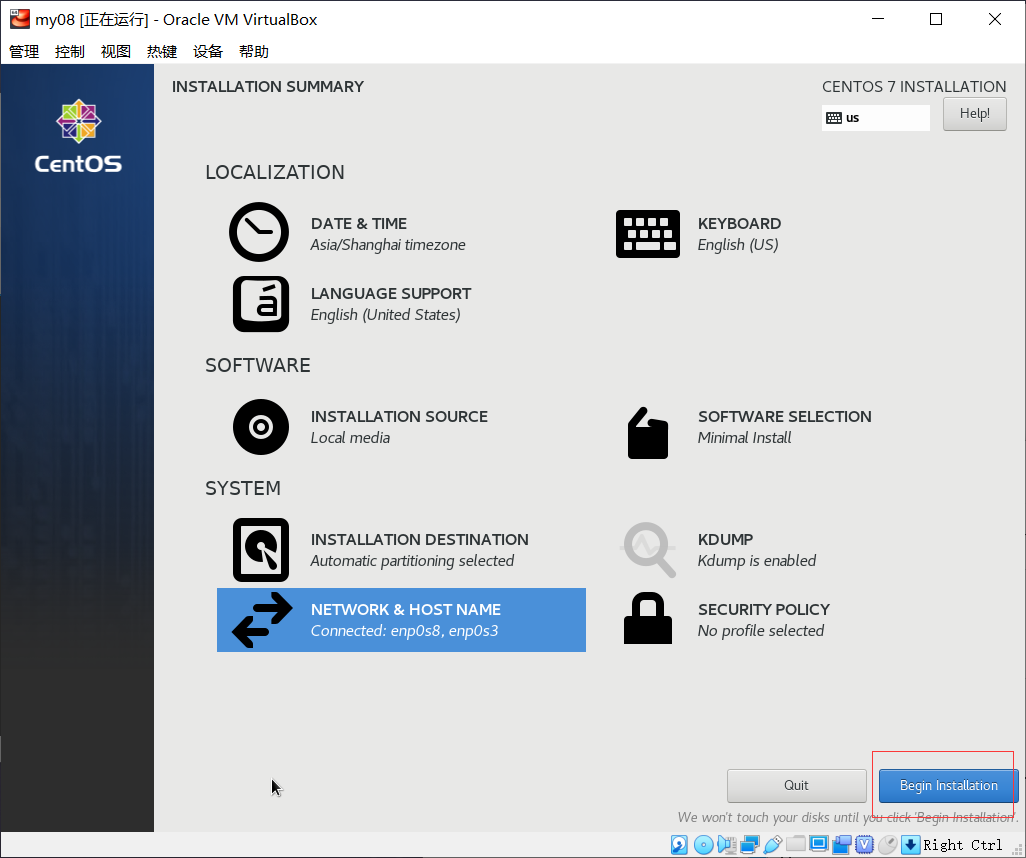Click the 'No profile selected' text

pyautogui.click(x=760, y=631)
